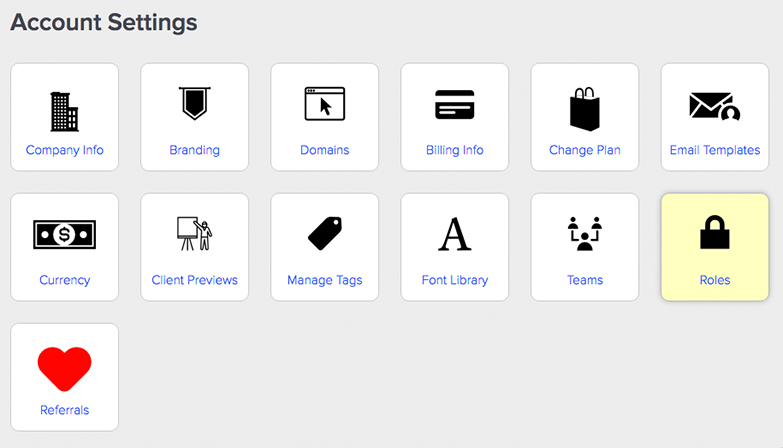Click the Email Templates text link

(x=715, y=150)
